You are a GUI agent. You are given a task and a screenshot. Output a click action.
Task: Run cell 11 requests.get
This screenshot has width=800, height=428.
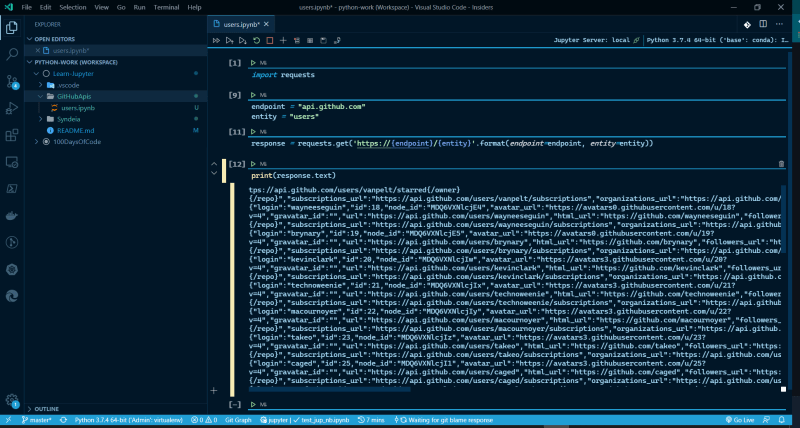[x=253, y=132]
